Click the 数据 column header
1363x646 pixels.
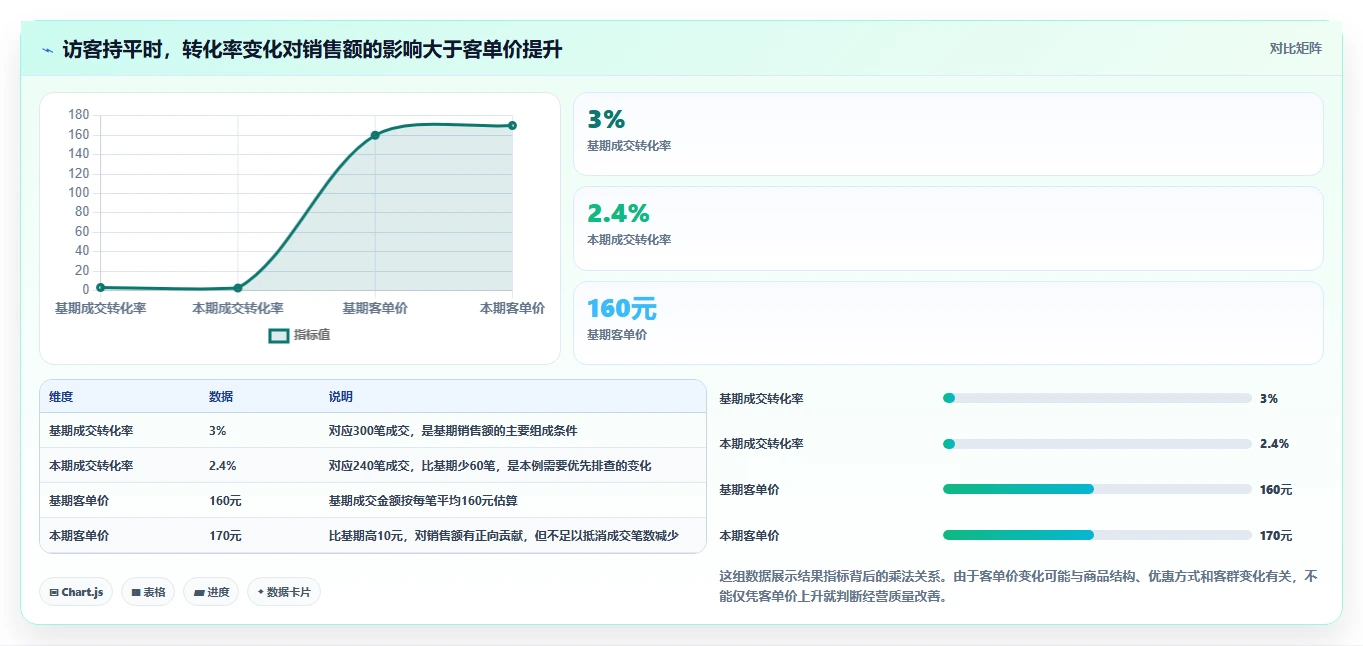221,397
